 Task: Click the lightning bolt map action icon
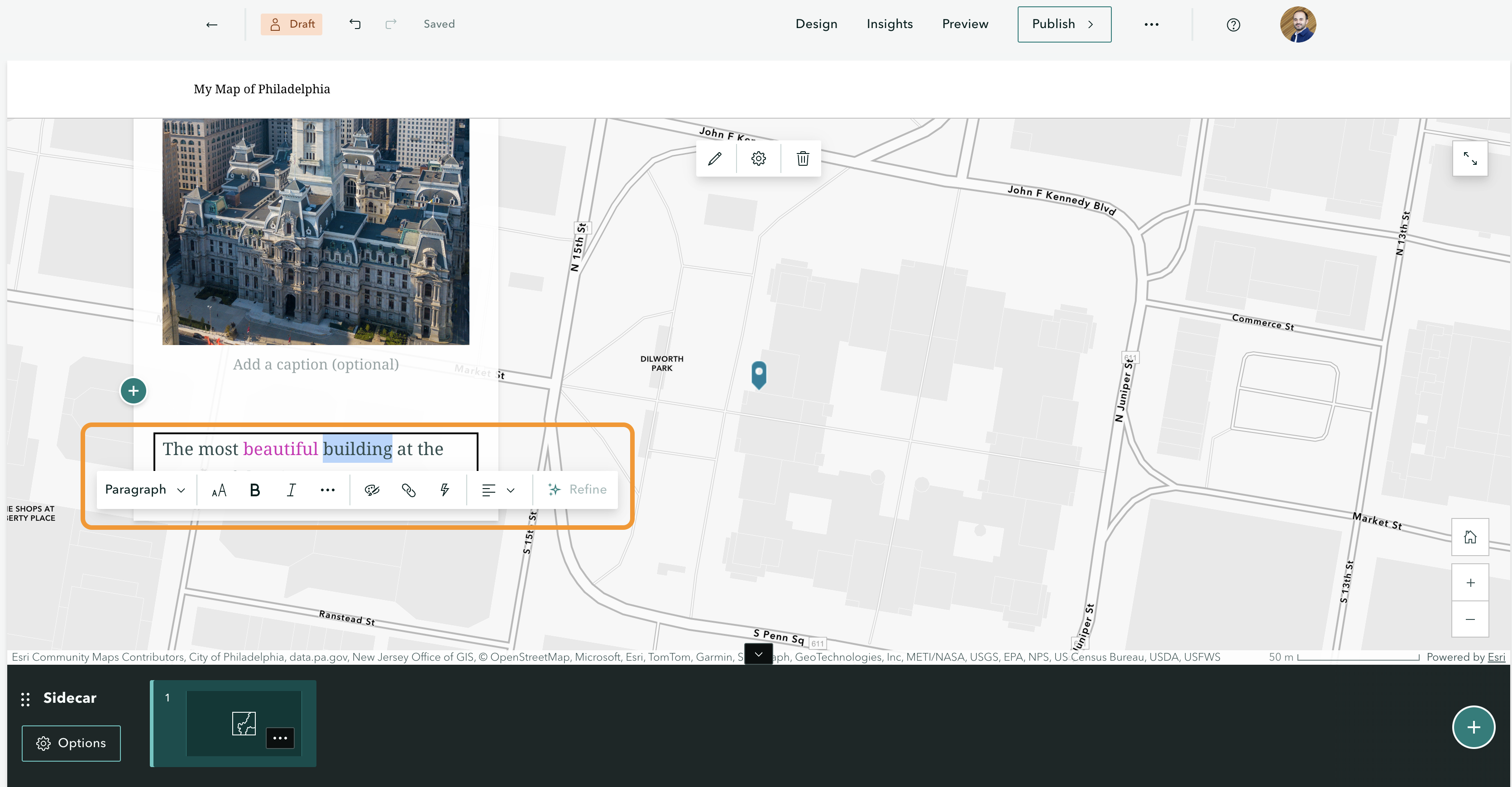point(445,490)
